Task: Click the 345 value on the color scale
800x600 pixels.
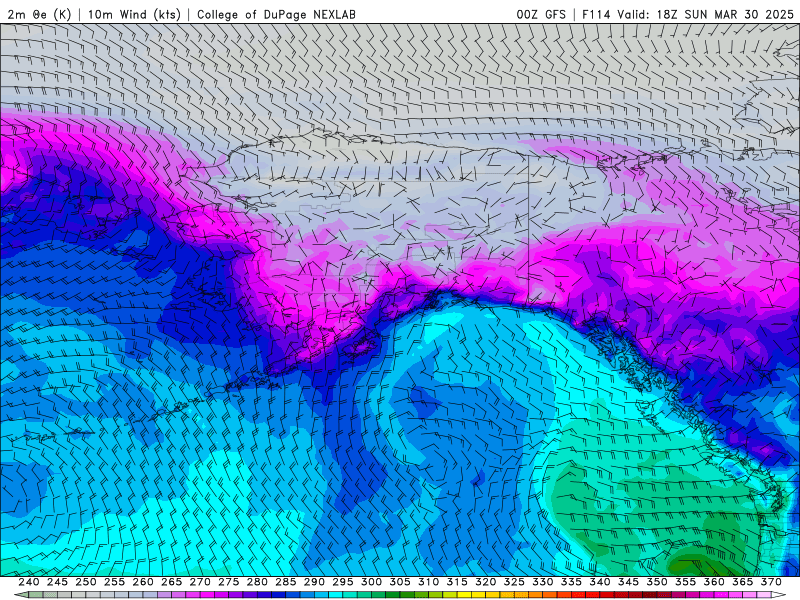Action: coord(629,582)
